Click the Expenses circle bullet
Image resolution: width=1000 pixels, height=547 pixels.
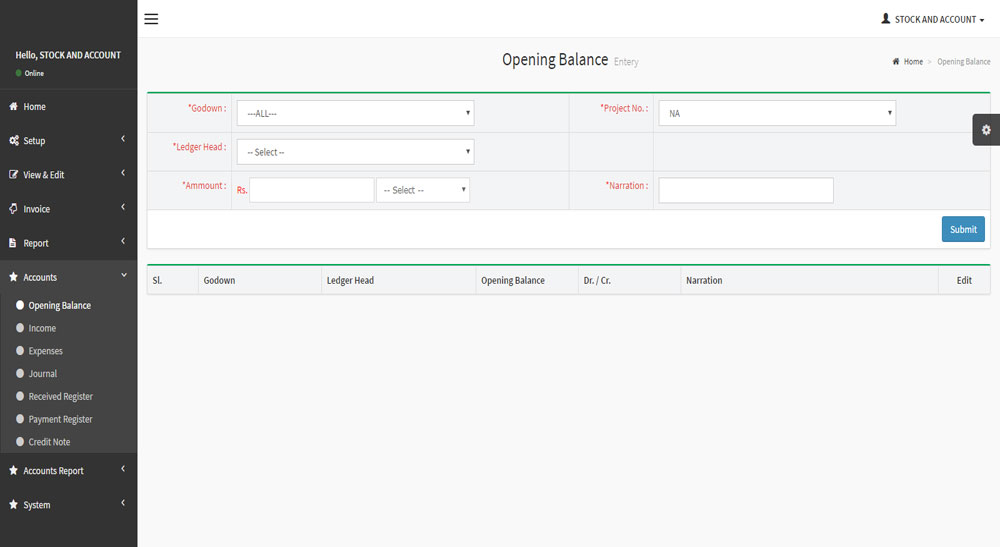20,351
